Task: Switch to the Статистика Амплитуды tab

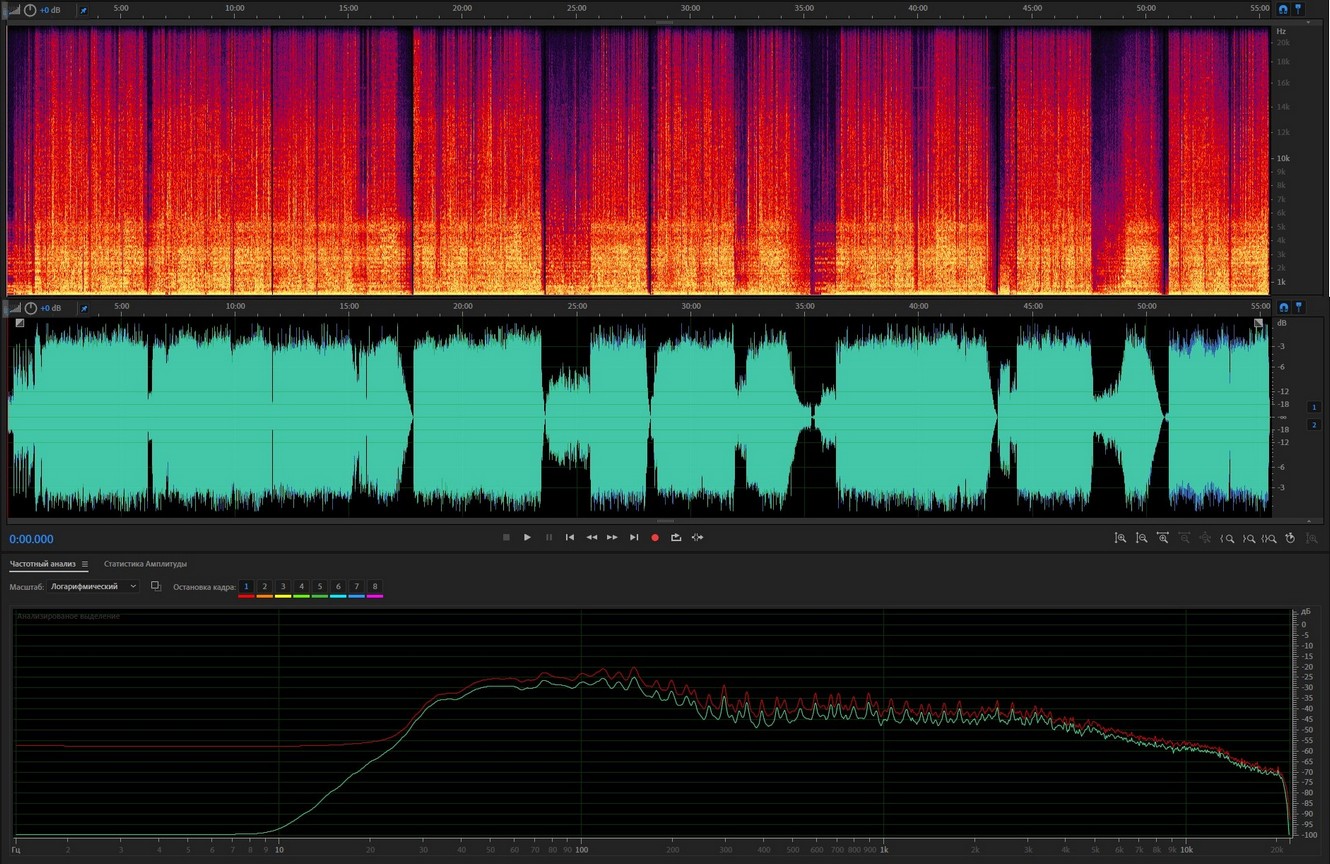Action: pyautogui.click(x=145, y=564)
